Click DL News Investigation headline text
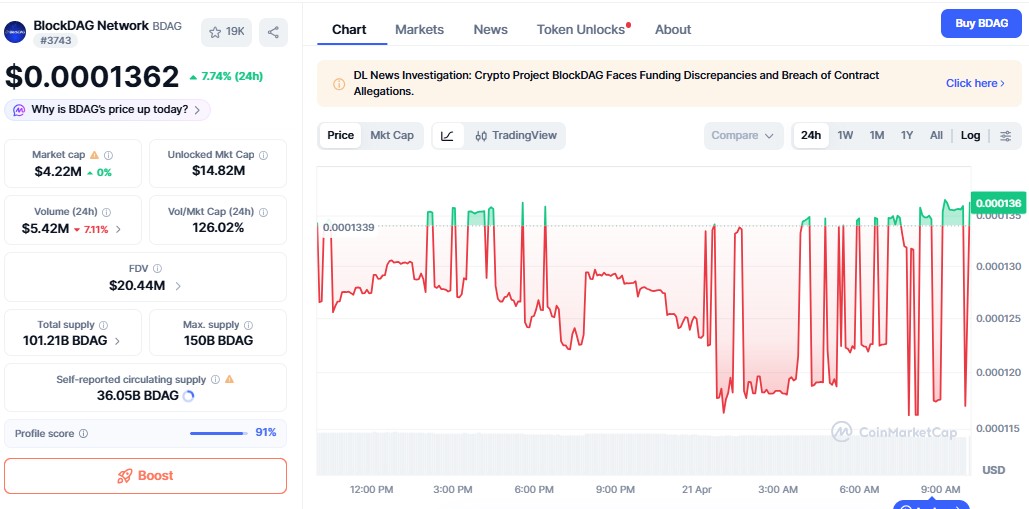1029x509 pixels. (616, 83)
